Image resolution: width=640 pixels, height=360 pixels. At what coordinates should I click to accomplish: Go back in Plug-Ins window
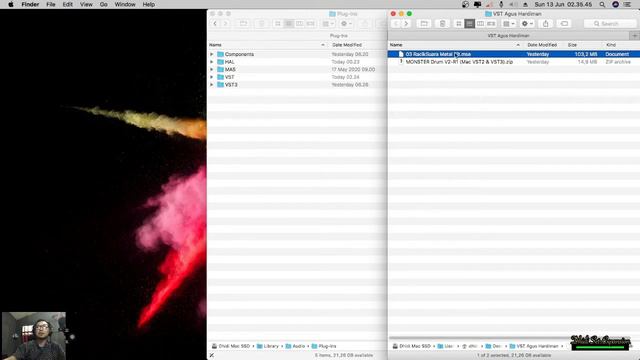[215, 24]
